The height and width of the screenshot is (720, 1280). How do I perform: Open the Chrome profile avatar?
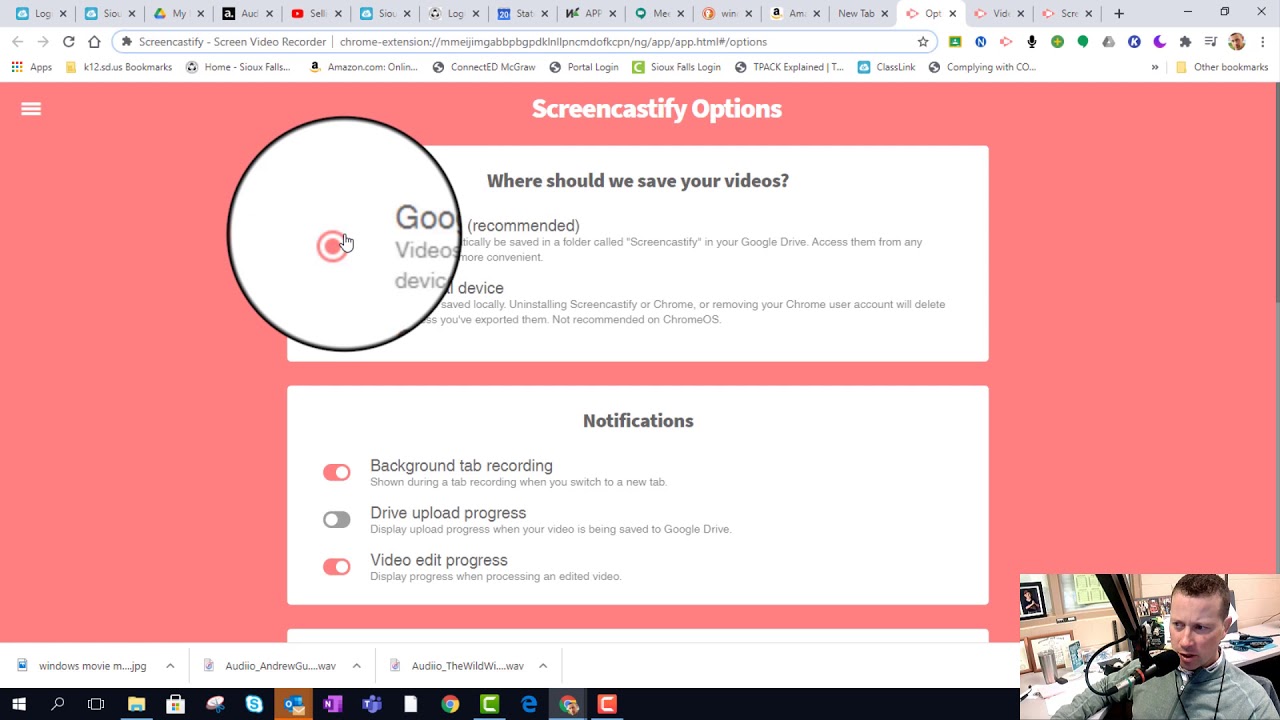1237,42
